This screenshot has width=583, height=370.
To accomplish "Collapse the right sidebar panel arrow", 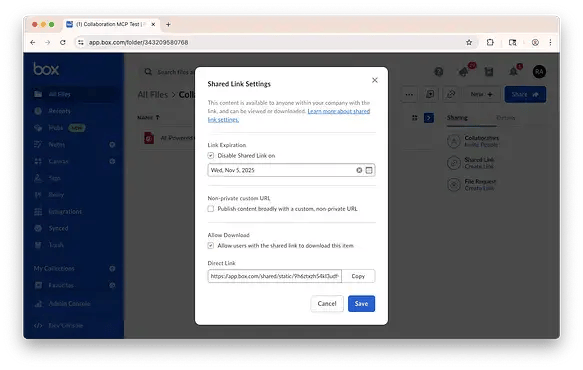I will pyautogui.click(x=429, y=118).
